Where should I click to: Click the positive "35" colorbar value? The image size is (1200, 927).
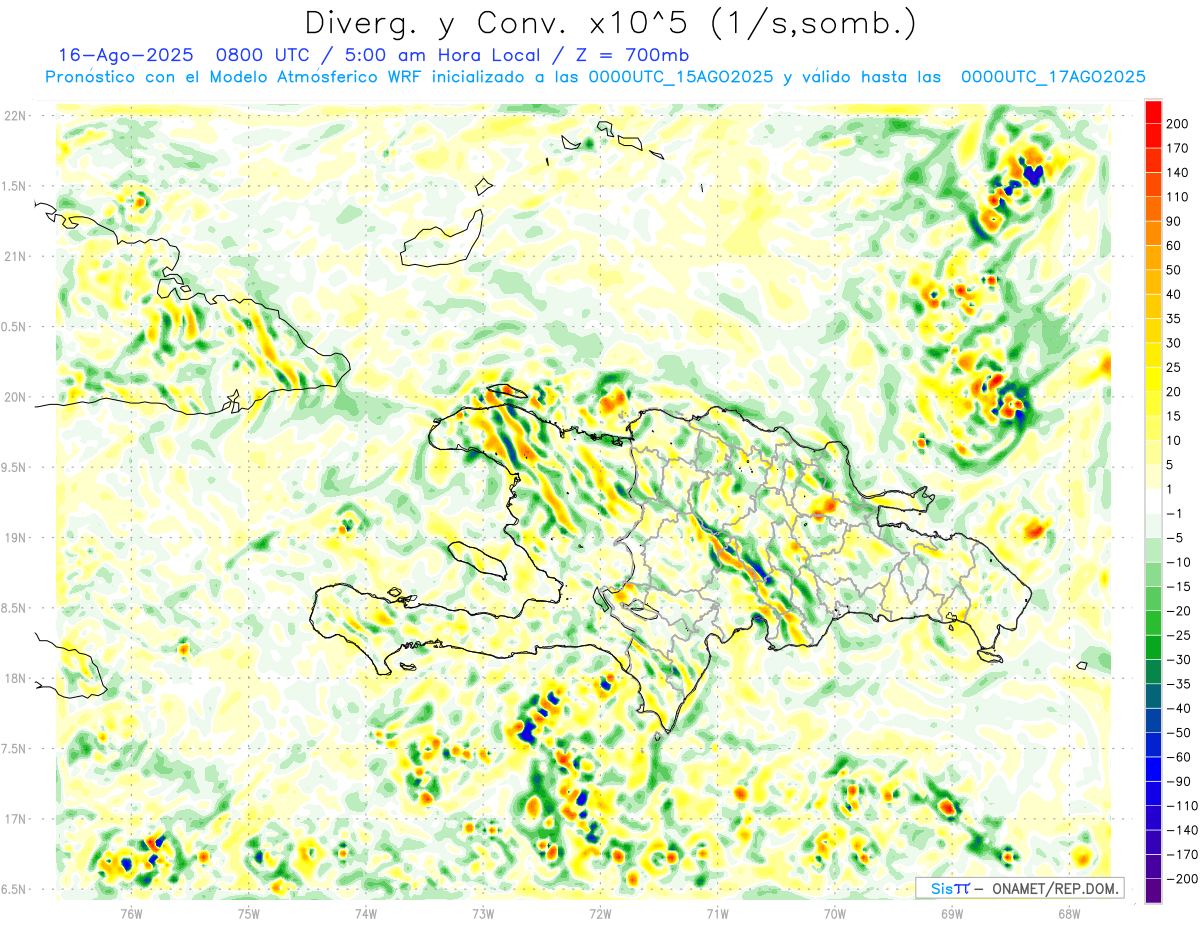tap(1175, 319)
